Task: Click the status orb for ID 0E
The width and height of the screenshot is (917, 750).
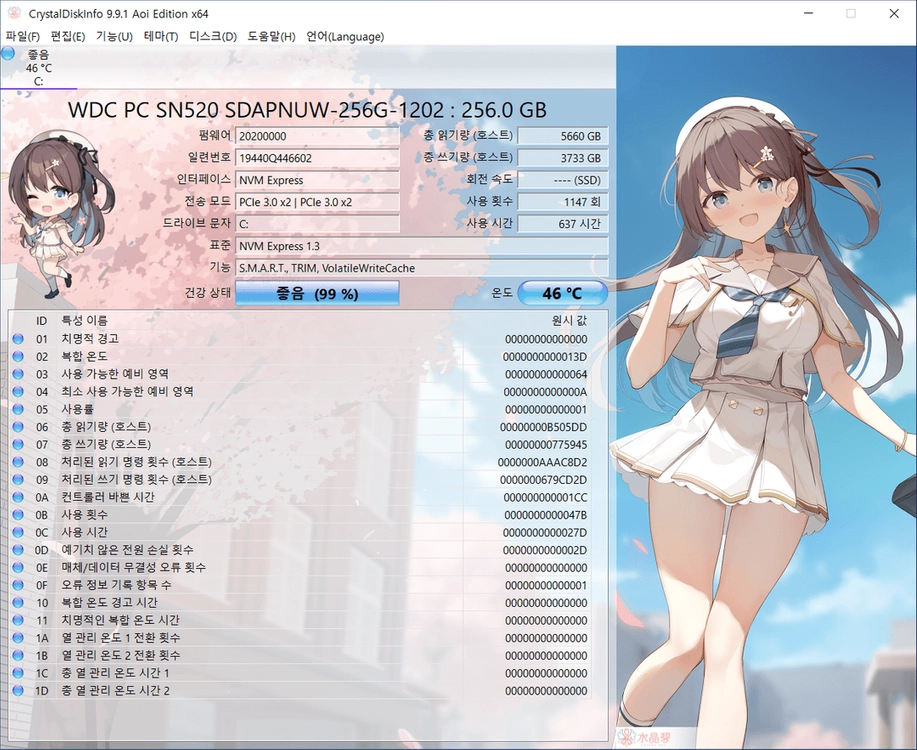Action: pyautogui.click(x=18, y=567)
